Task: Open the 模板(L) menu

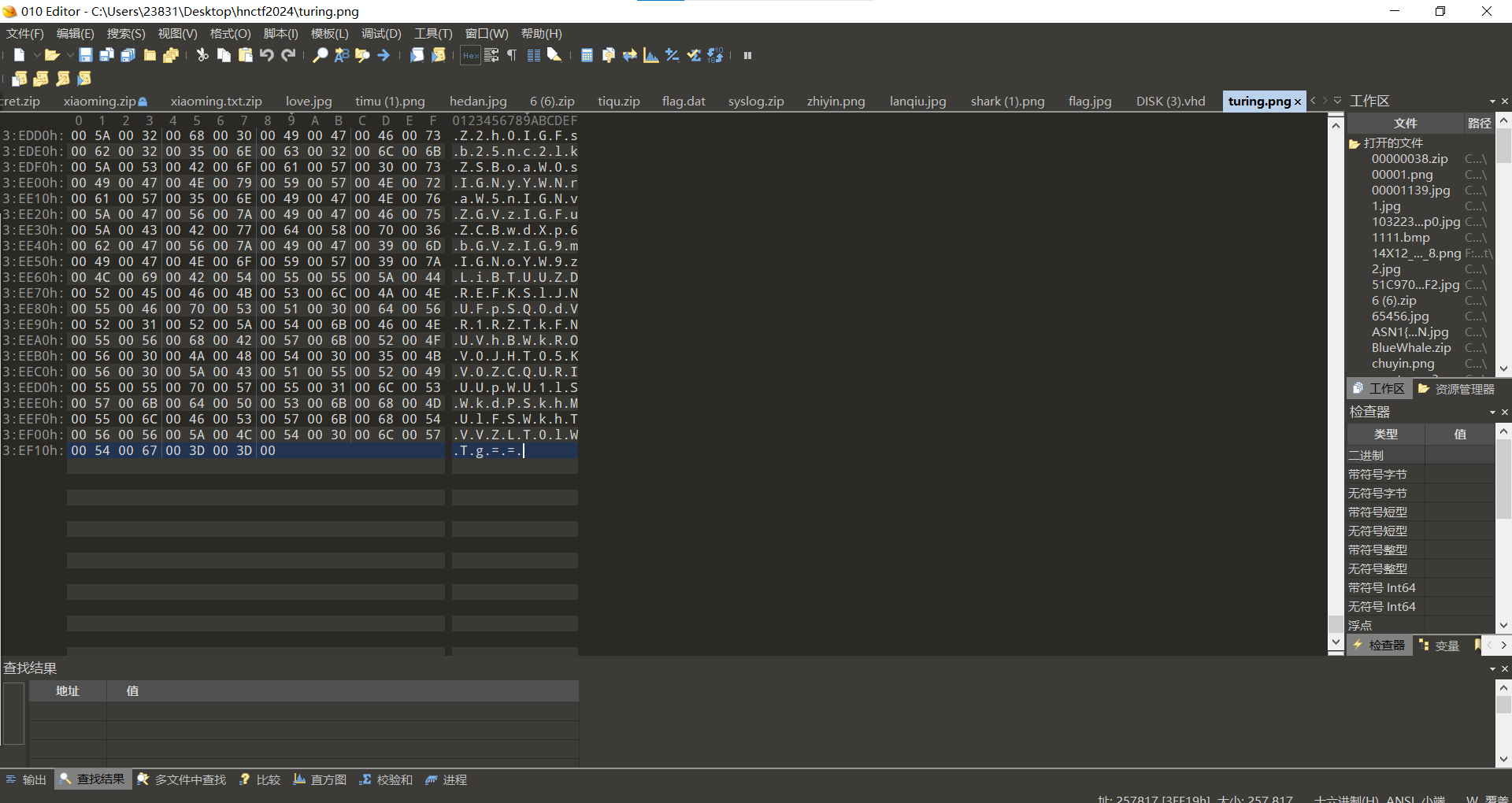Action: 329,34
